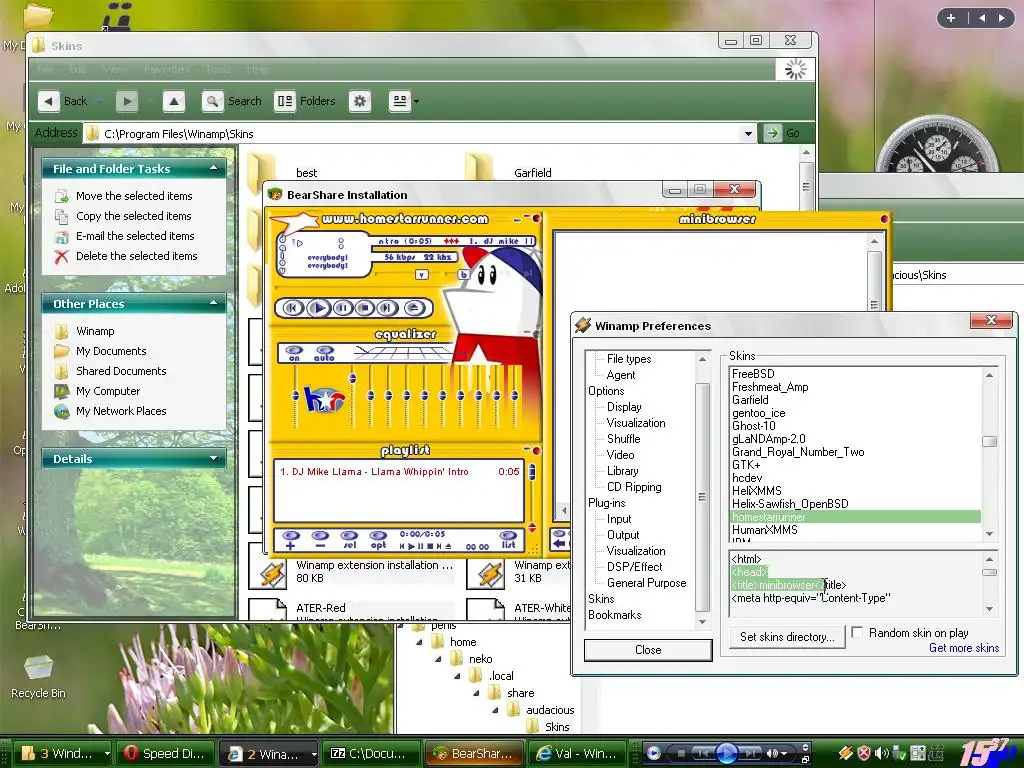
Task: Click the Winamp pause button
Action: (342, 308)
